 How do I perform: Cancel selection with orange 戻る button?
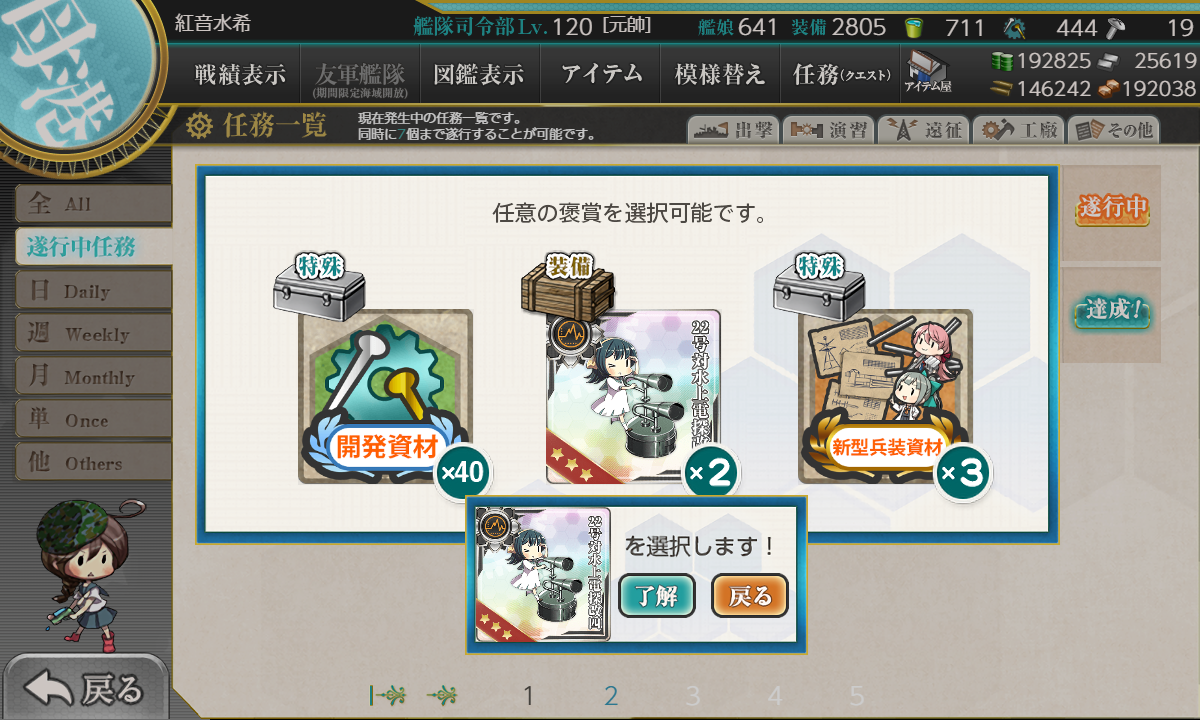pos(750,596)
